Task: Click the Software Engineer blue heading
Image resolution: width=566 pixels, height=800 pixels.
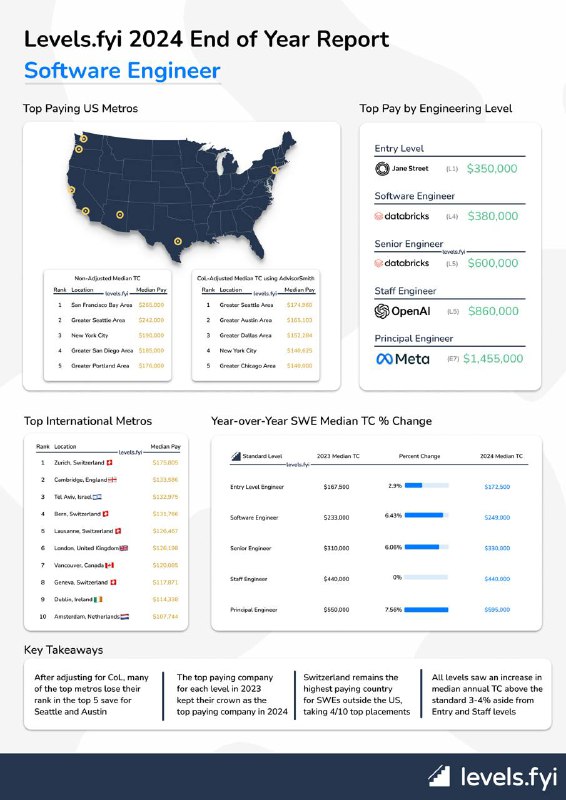Action: click(x=122, y=70)
